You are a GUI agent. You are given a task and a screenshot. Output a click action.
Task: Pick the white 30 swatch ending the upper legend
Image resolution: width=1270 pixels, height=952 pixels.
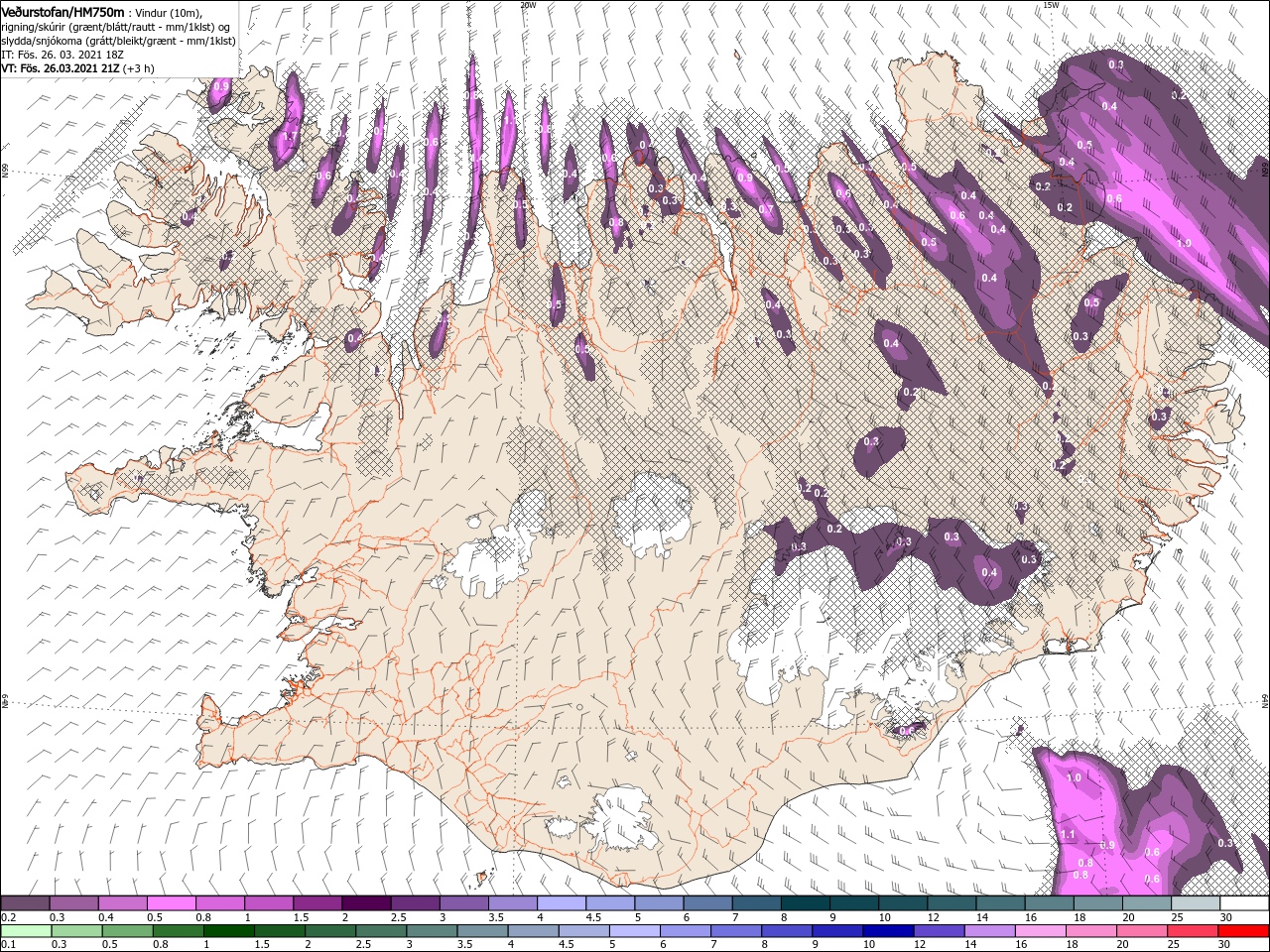(x=1244, y=903)
